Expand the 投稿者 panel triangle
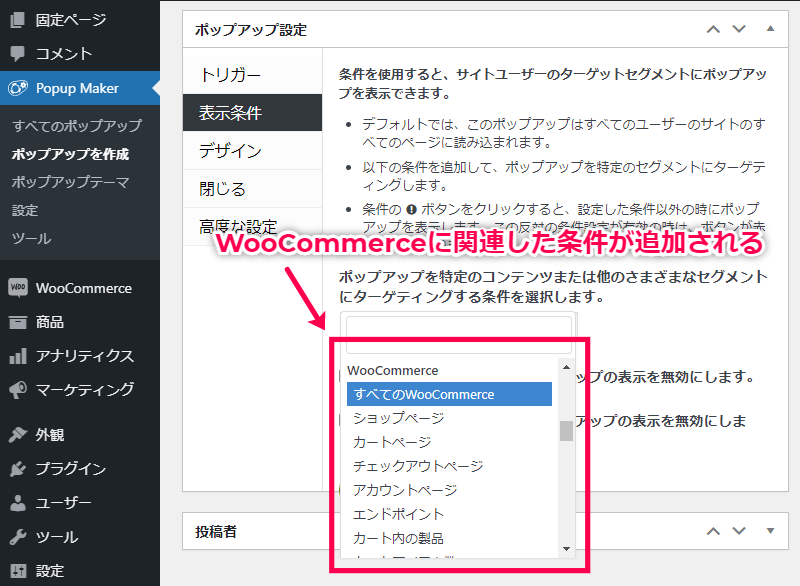The width and height of the screenshot is (800, 586). 770,531
